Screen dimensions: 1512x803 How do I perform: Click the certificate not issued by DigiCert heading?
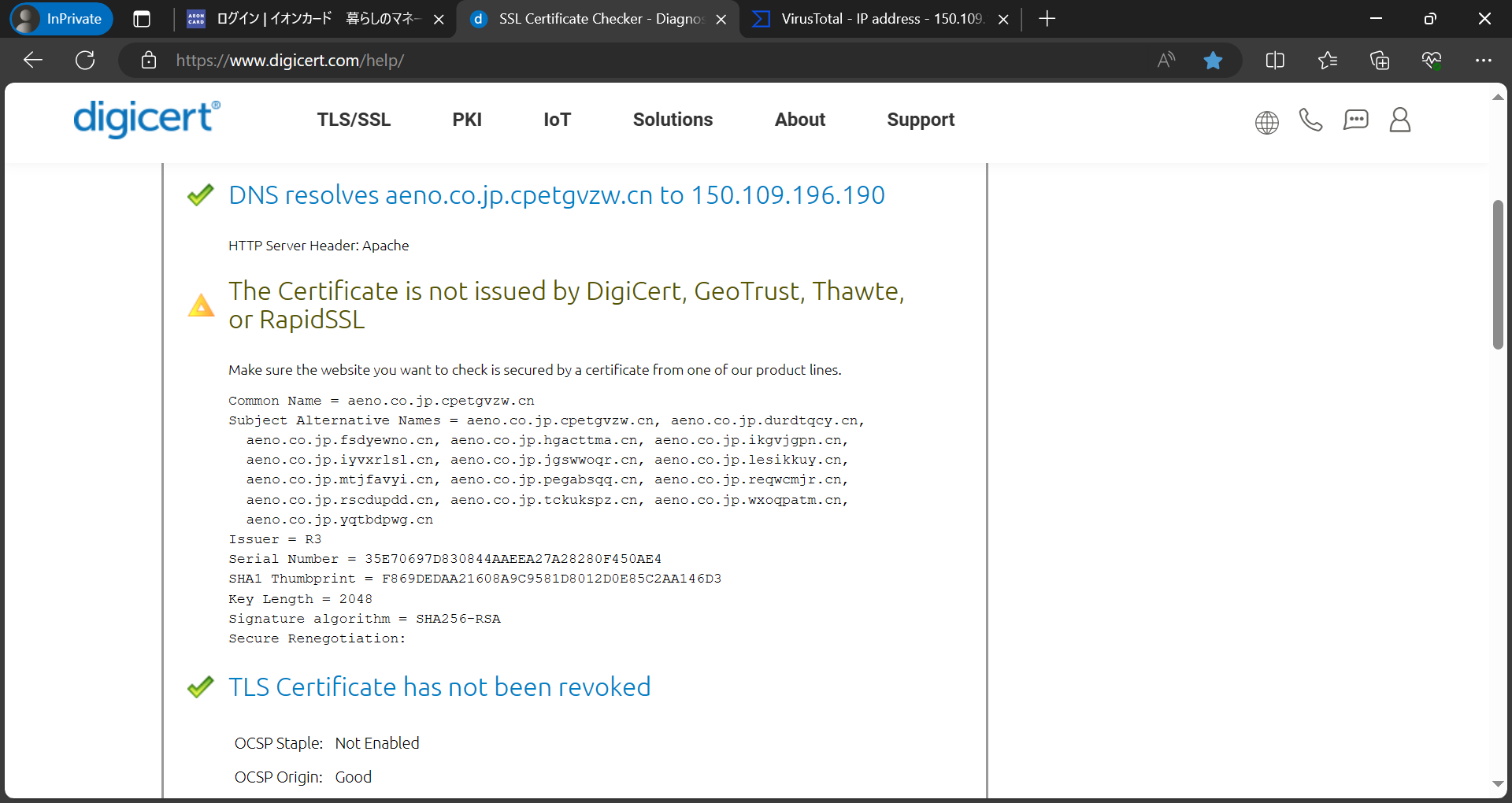point(566,305)
